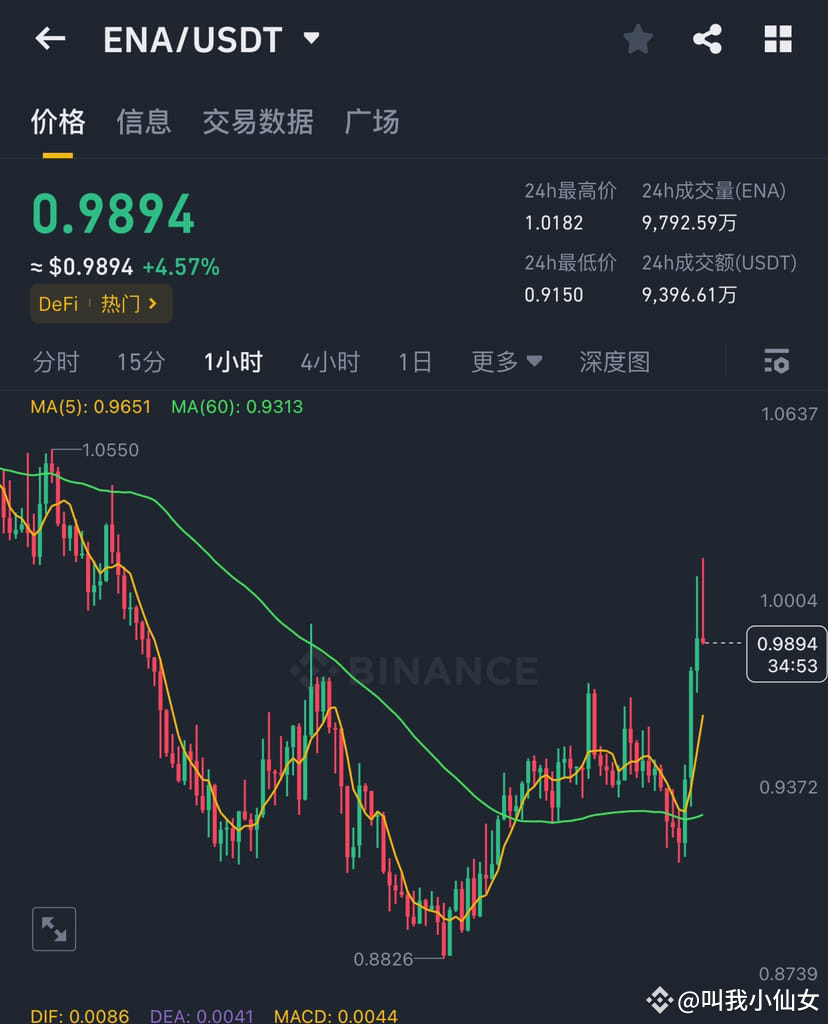The height and width of the screenshot is (1024, 828).
Task: Tap the current price tag 0.9894
Action: pos(786,654)
